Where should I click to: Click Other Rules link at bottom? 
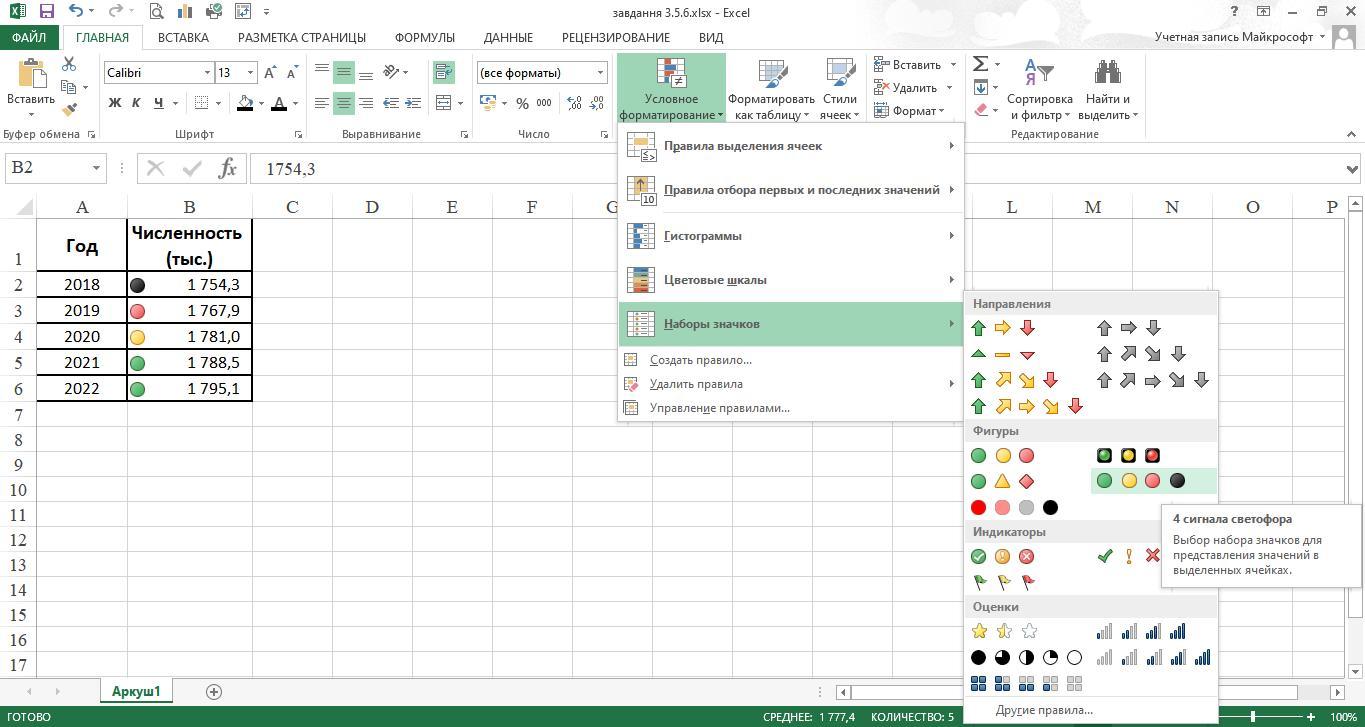[1044, 710]
